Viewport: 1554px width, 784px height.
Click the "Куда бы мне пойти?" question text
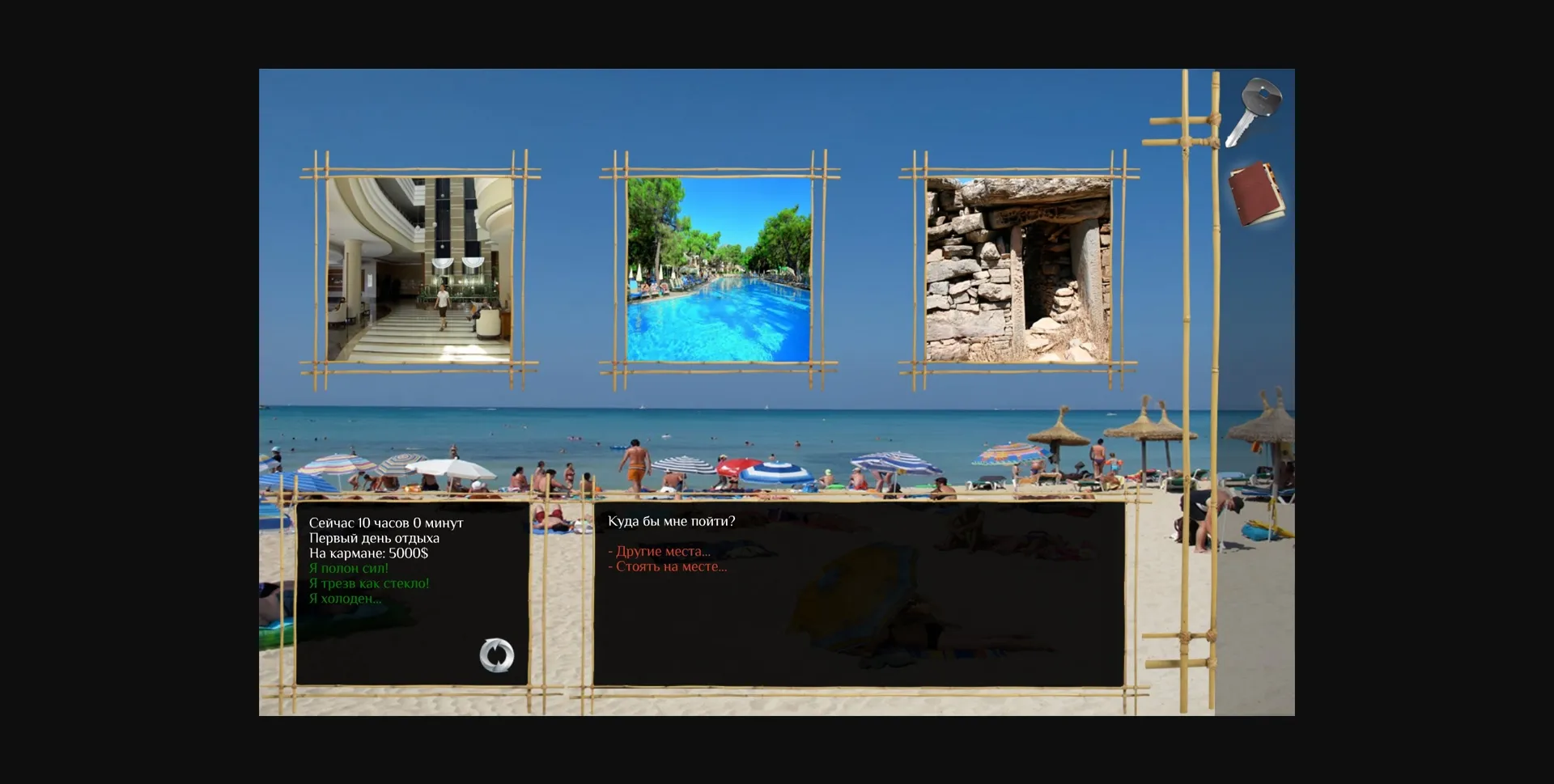(x=671, y=522)
